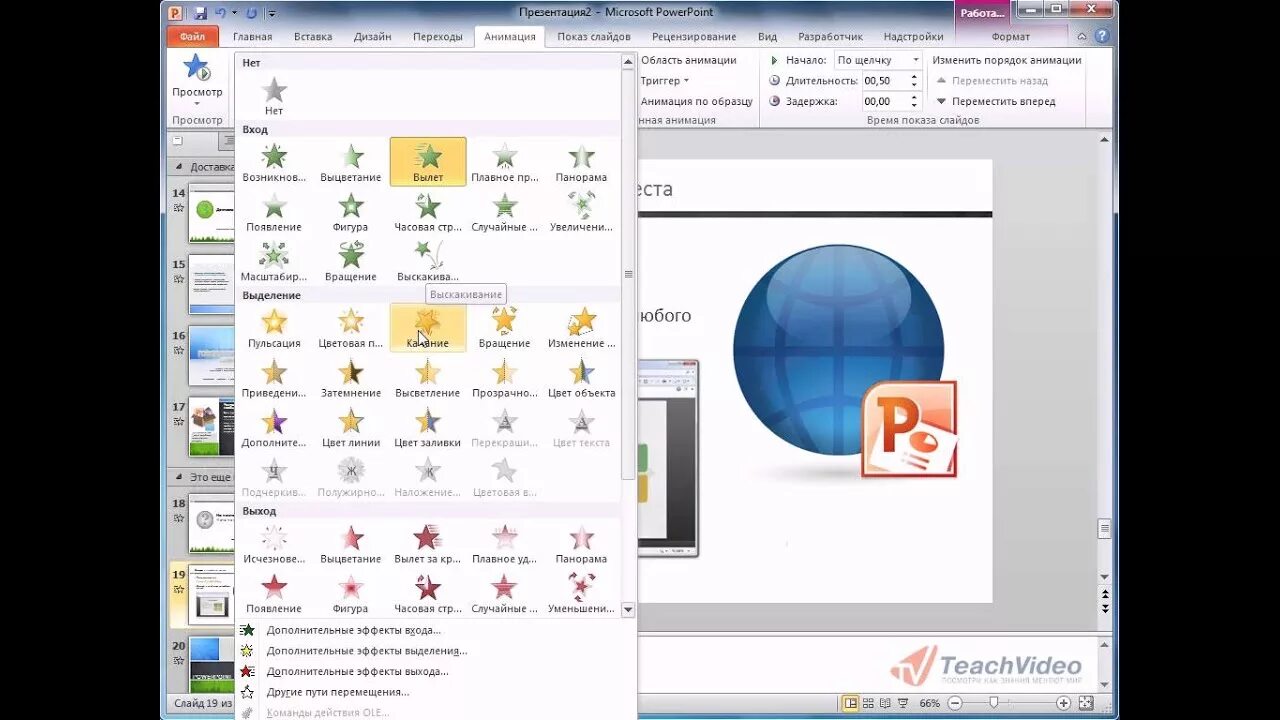Click Анимация по образцу button
The width and height of the screenshot is (1280, 720).
(x=695, y=101)
